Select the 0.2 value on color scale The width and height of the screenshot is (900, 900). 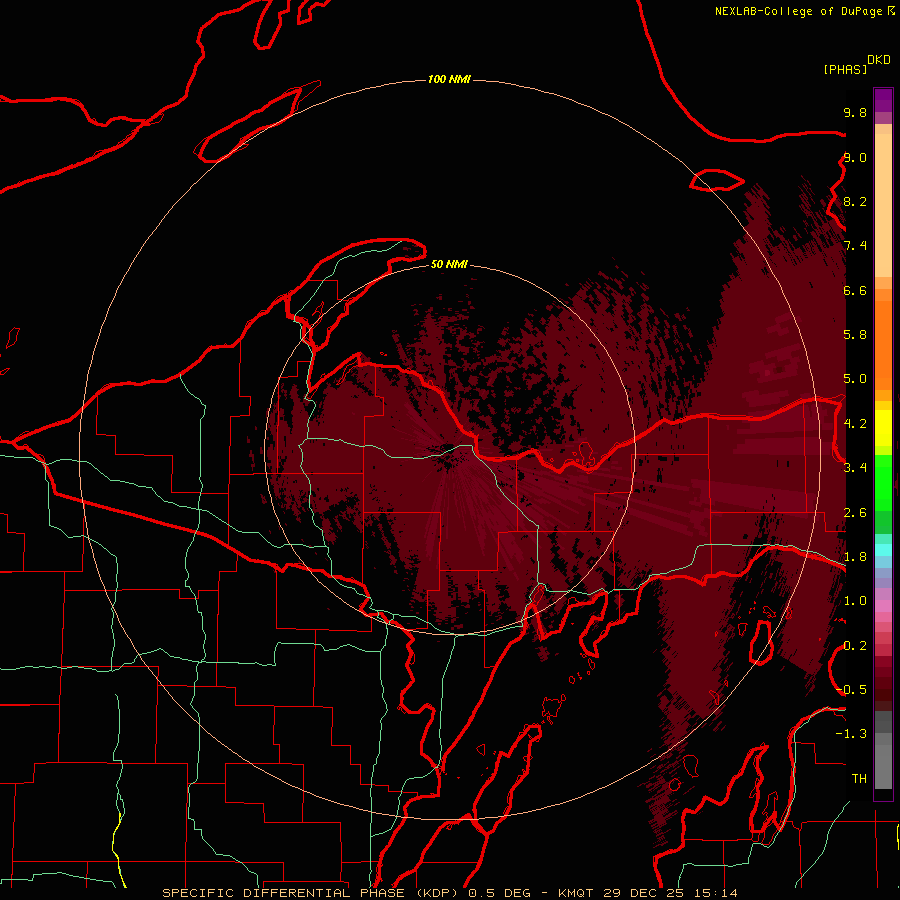coord(855,646)
